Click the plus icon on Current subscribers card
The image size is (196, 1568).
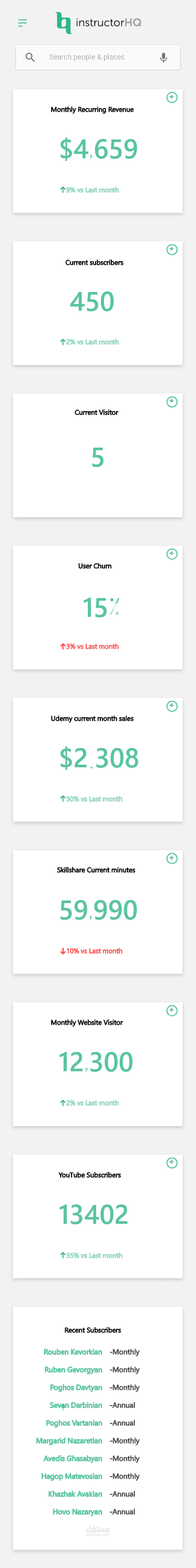click(172, 250)
